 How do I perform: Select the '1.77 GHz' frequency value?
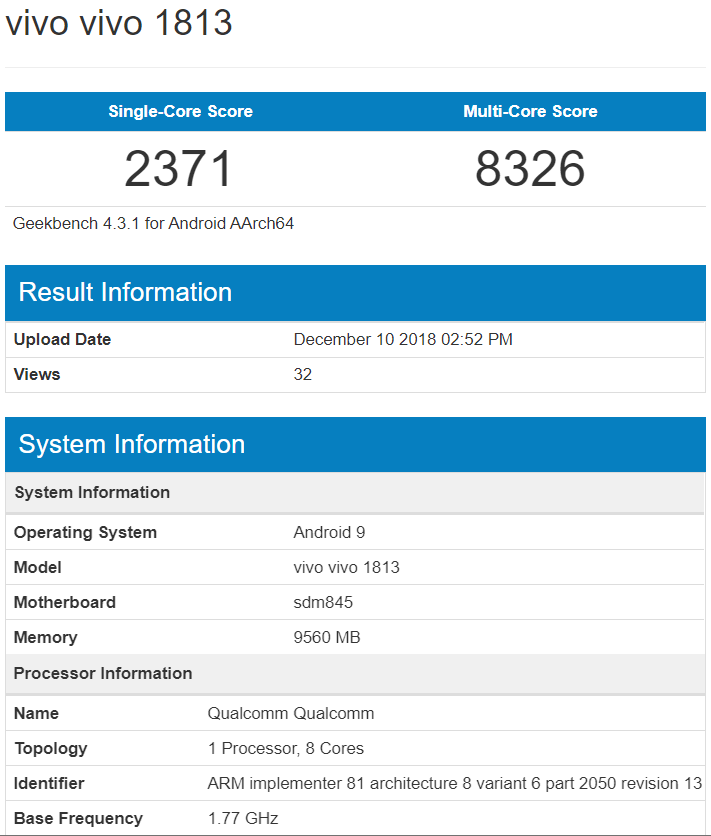[x=243, y=818]
